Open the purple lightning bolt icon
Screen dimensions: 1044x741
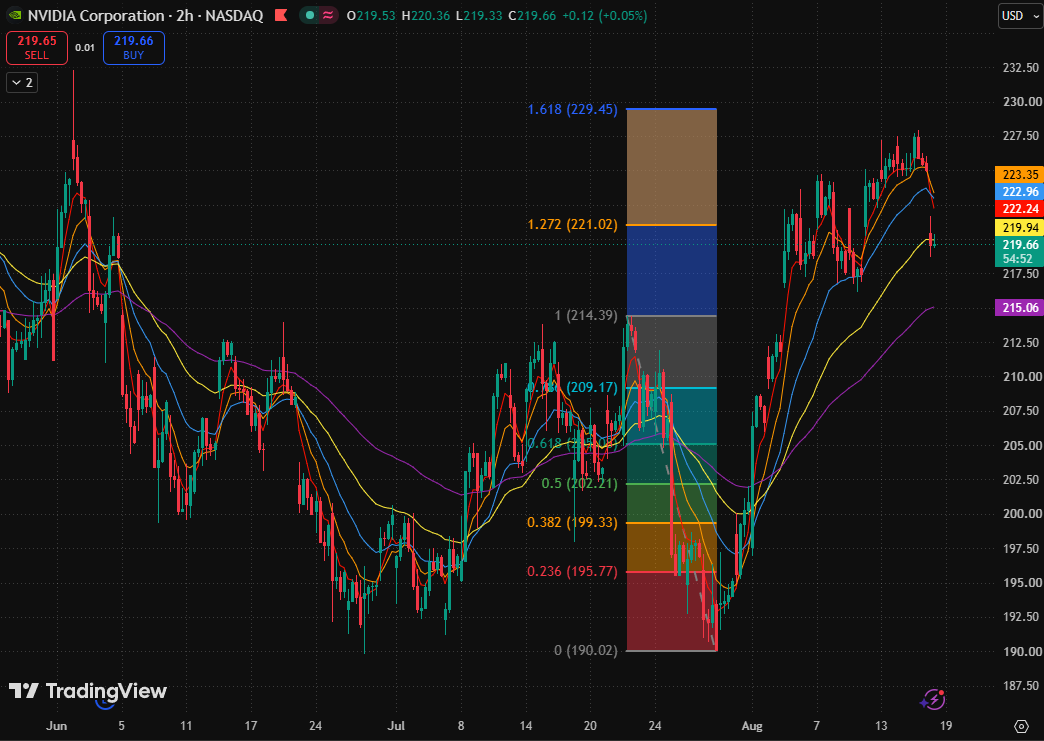coord(933,700)
